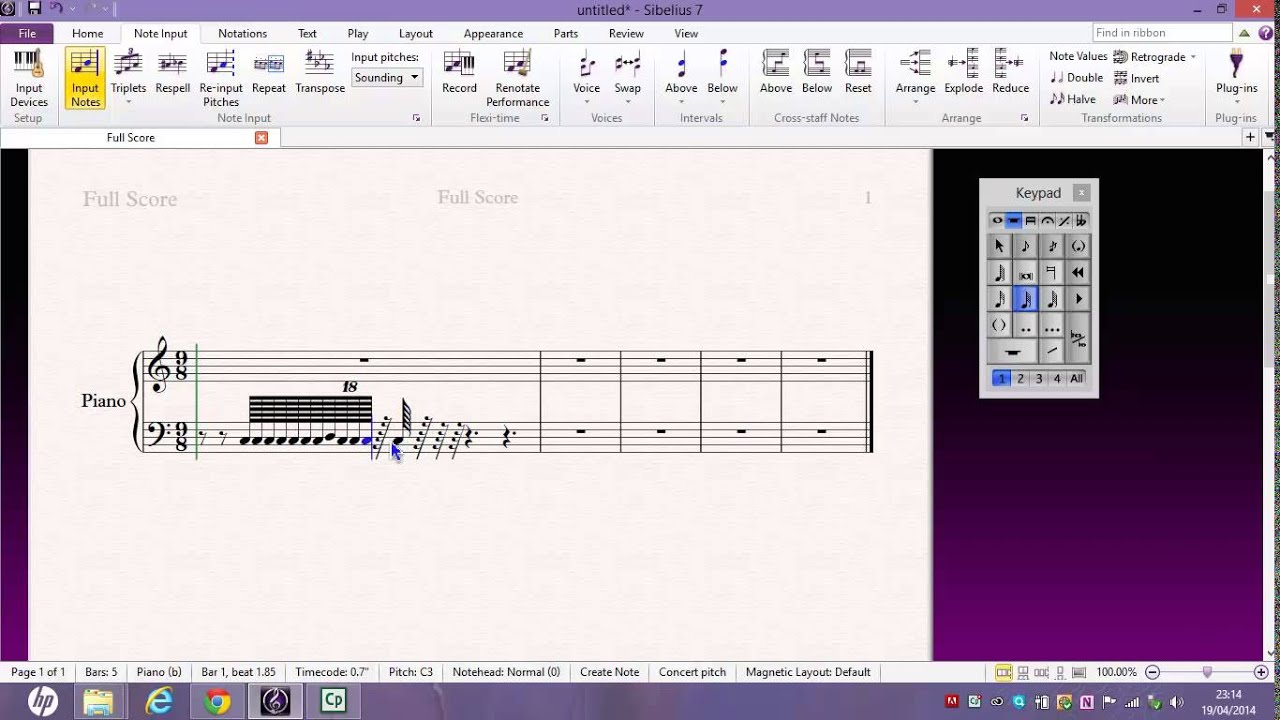The width and height of the screenshot is (1280, 720).
Task: Open Input pitches Sounding dropdown
Action: point(386,77)
